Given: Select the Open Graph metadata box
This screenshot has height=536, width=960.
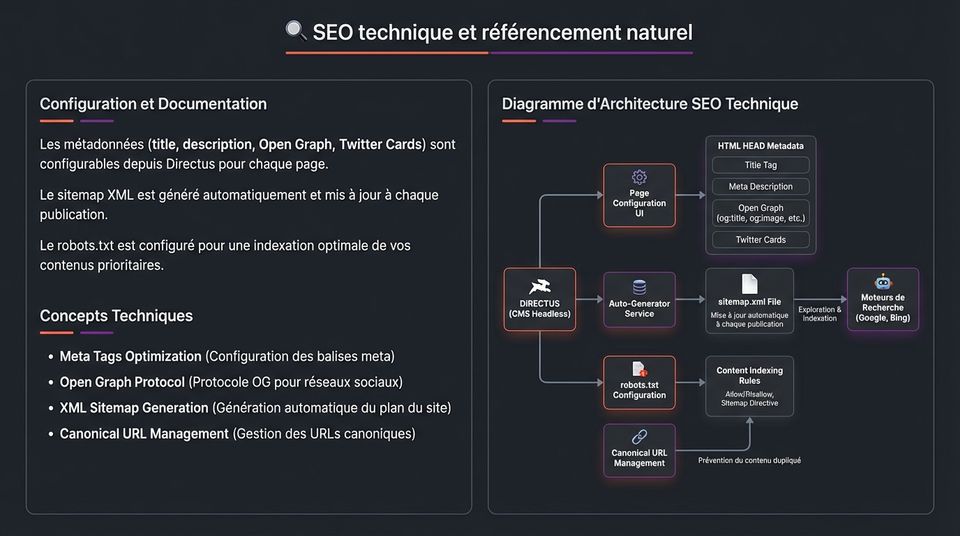Looking at the screenshot, I should coord(760,213).
